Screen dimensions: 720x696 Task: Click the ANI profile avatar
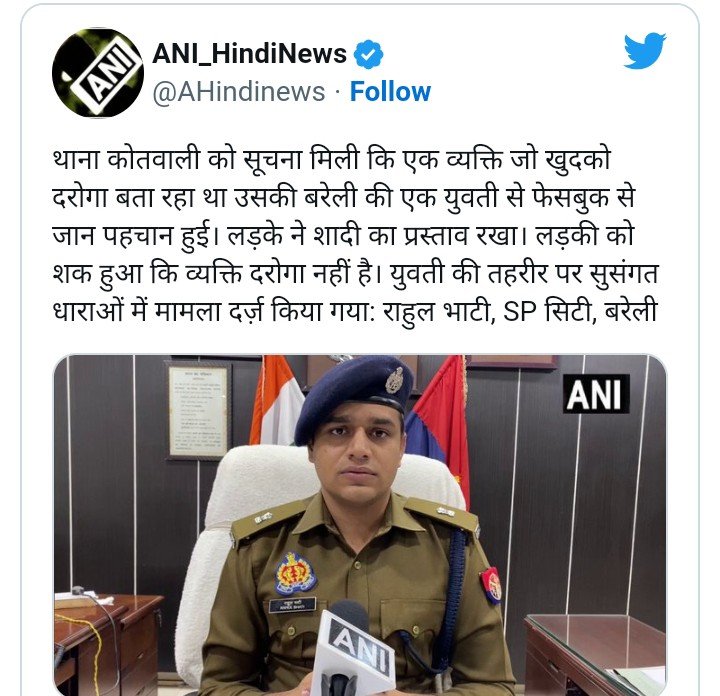click(98, 73)
